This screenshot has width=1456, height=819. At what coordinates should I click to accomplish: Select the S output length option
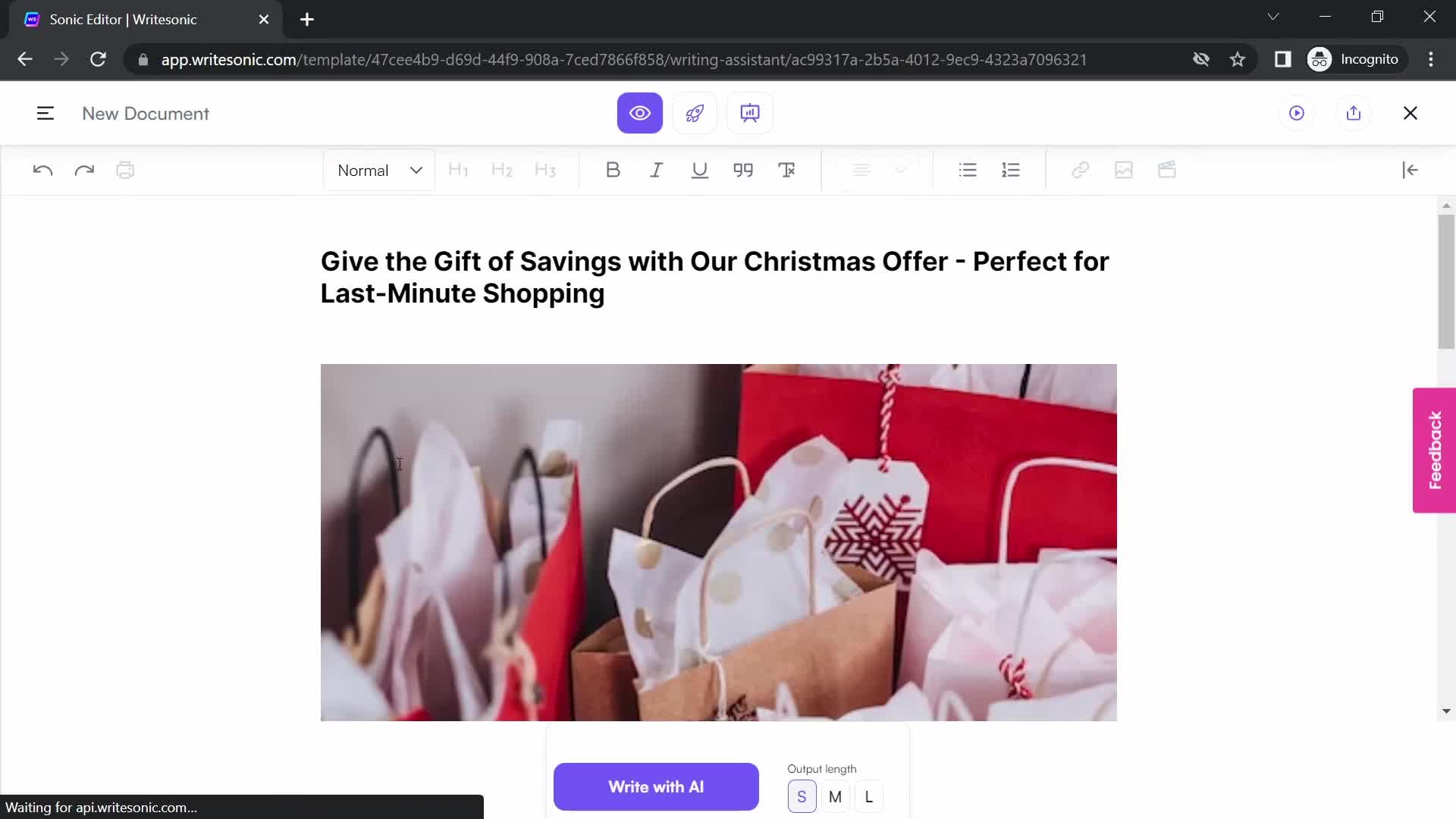pyautogui.click(x=801, y=797)
